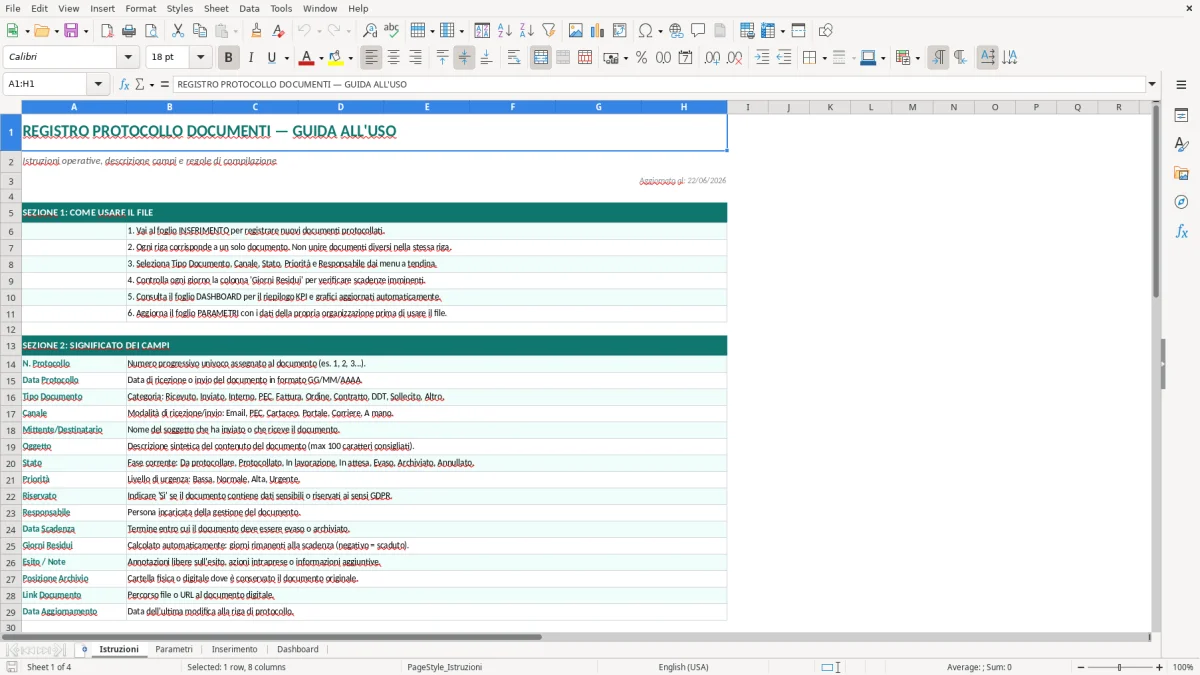The image size is (1200, 675).
Task: Sort descending icon
Action: [x=526, y=31]
